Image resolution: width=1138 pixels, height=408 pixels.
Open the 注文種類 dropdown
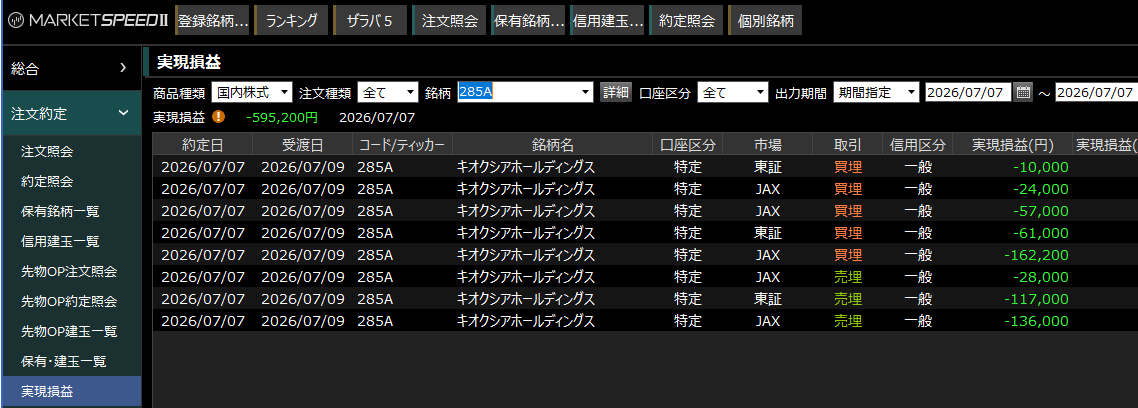coord(388,92)
